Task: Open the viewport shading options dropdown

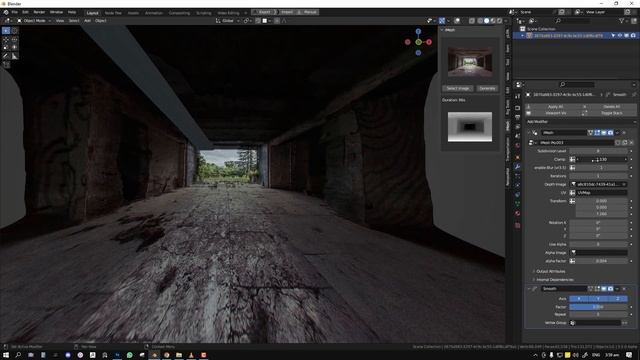Action: click(x=506, y=20)
